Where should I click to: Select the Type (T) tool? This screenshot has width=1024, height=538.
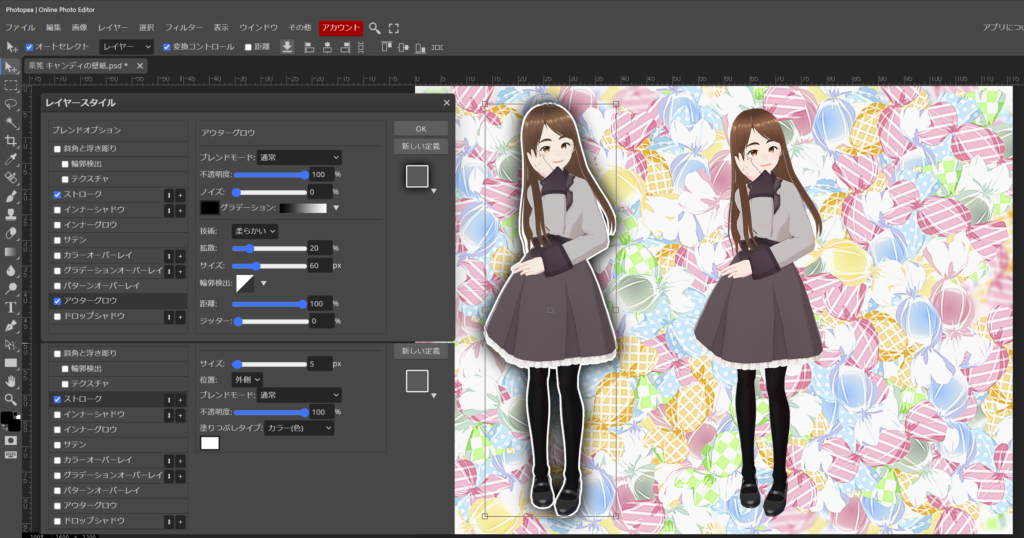pos(11,307)
